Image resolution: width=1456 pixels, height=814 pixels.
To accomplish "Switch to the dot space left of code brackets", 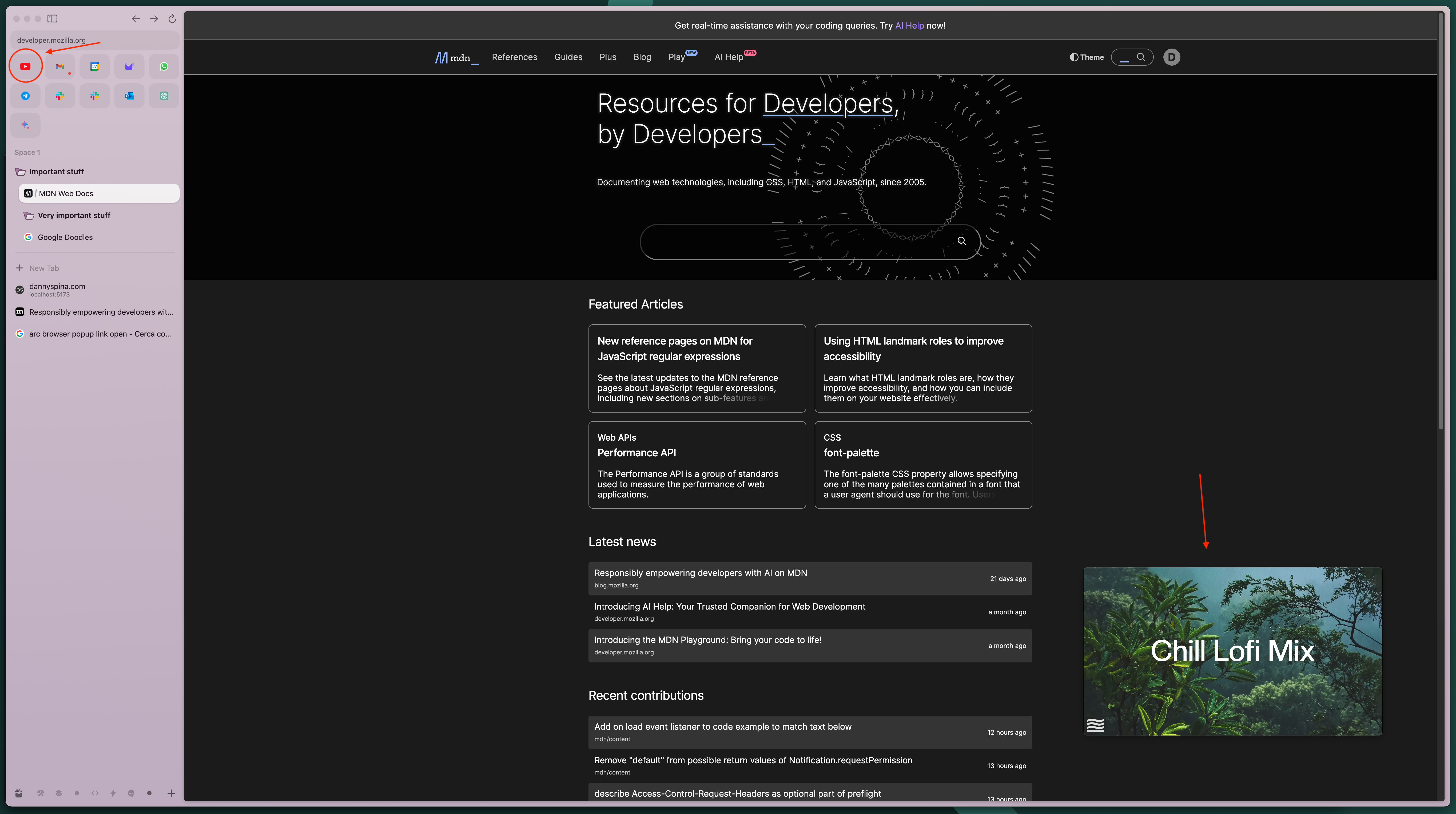I will click(x=77, y=793).
